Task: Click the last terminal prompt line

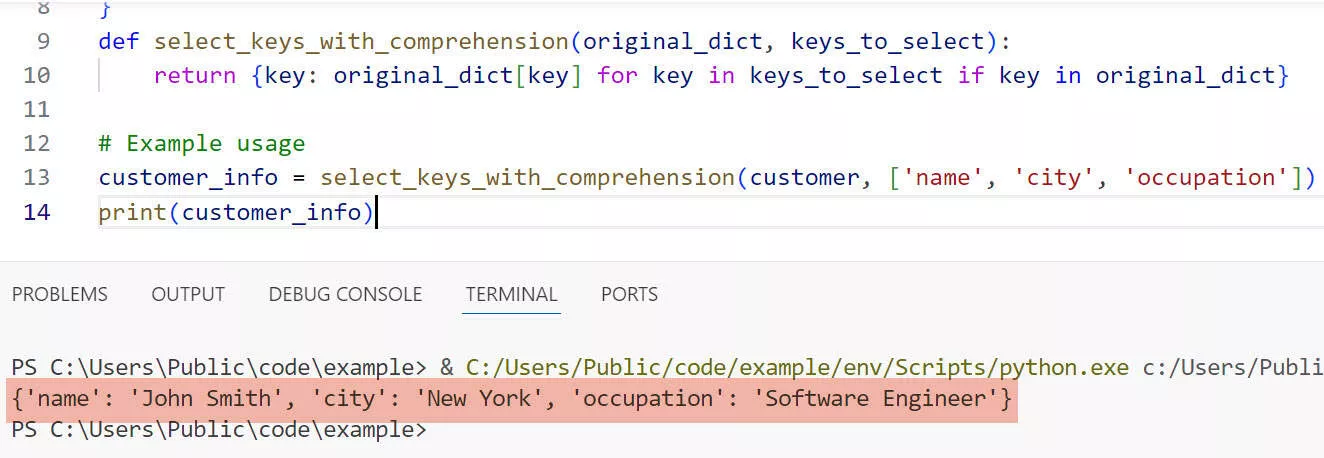Action: pyautogui.click(x=218, y=431)
